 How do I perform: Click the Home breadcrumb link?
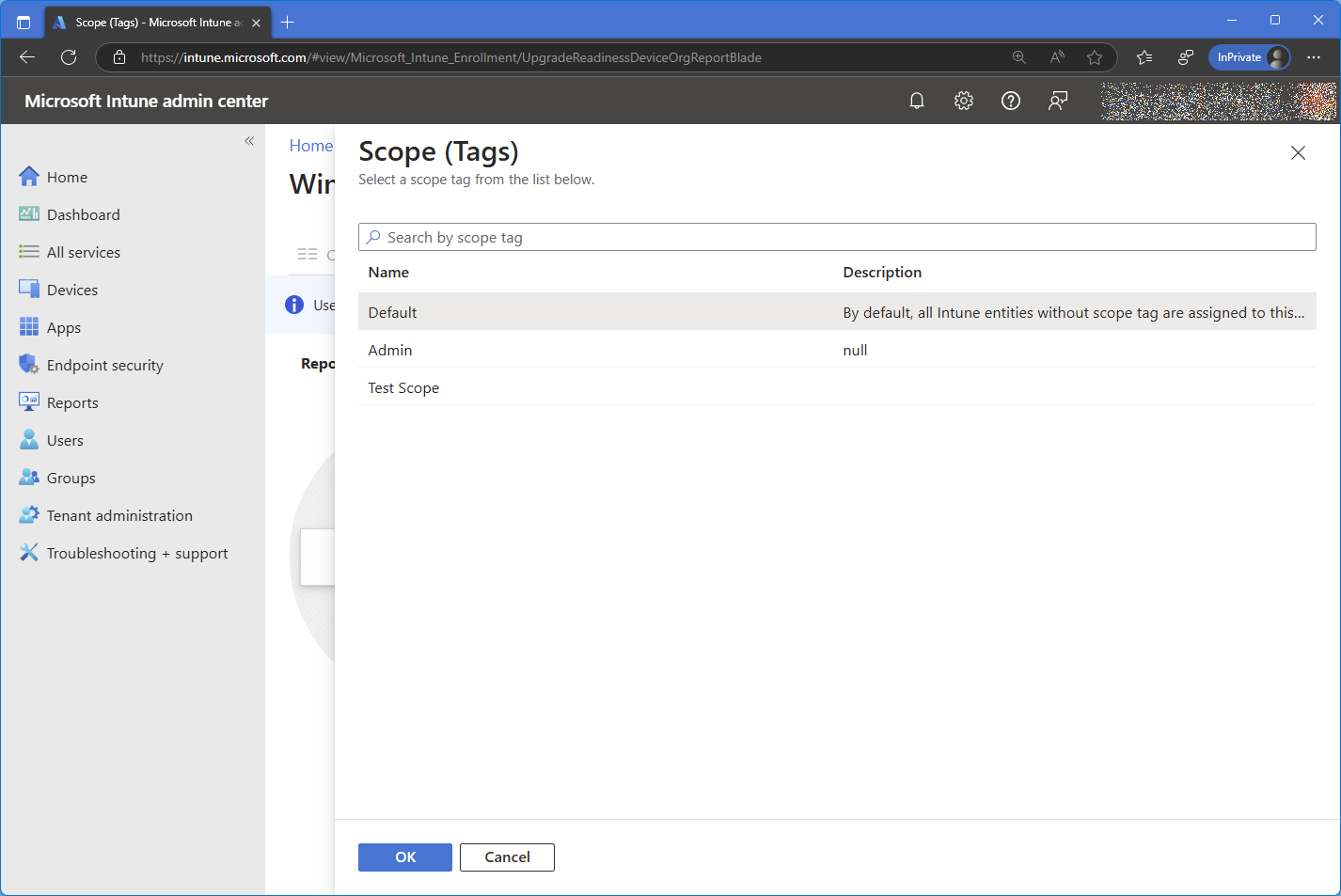(310, 146)
